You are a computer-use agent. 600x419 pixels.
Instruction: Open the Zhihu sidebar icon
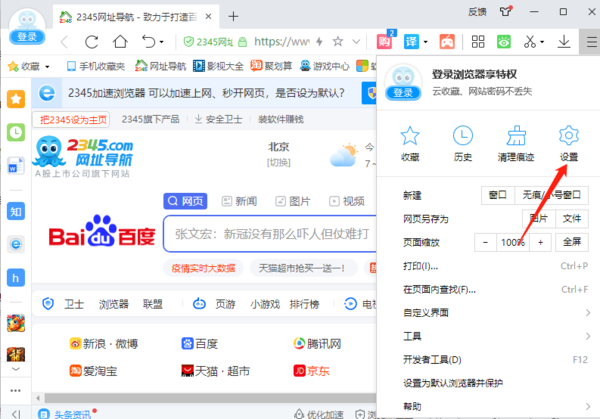[x=16, y=211]
